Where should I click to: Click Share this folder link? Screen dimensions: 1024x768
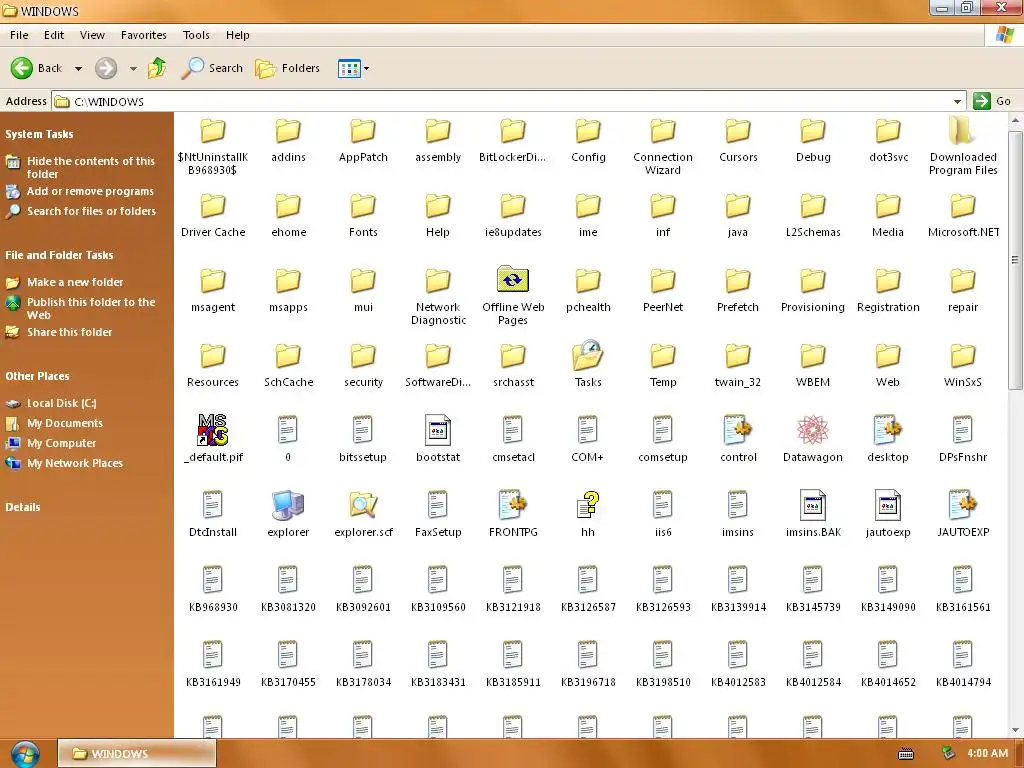(69, 332)
